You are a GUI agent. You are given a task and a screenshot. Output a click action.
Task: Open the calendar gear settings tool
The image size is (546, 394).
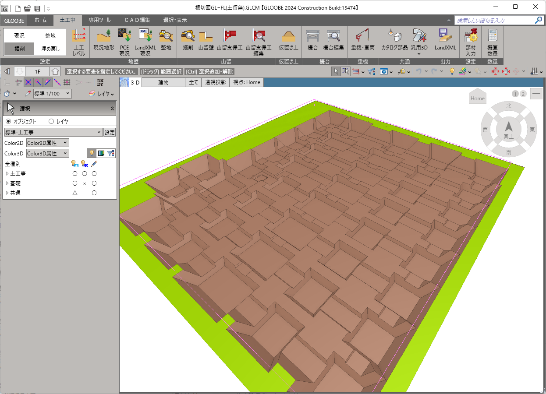click(x=470, y=42)
